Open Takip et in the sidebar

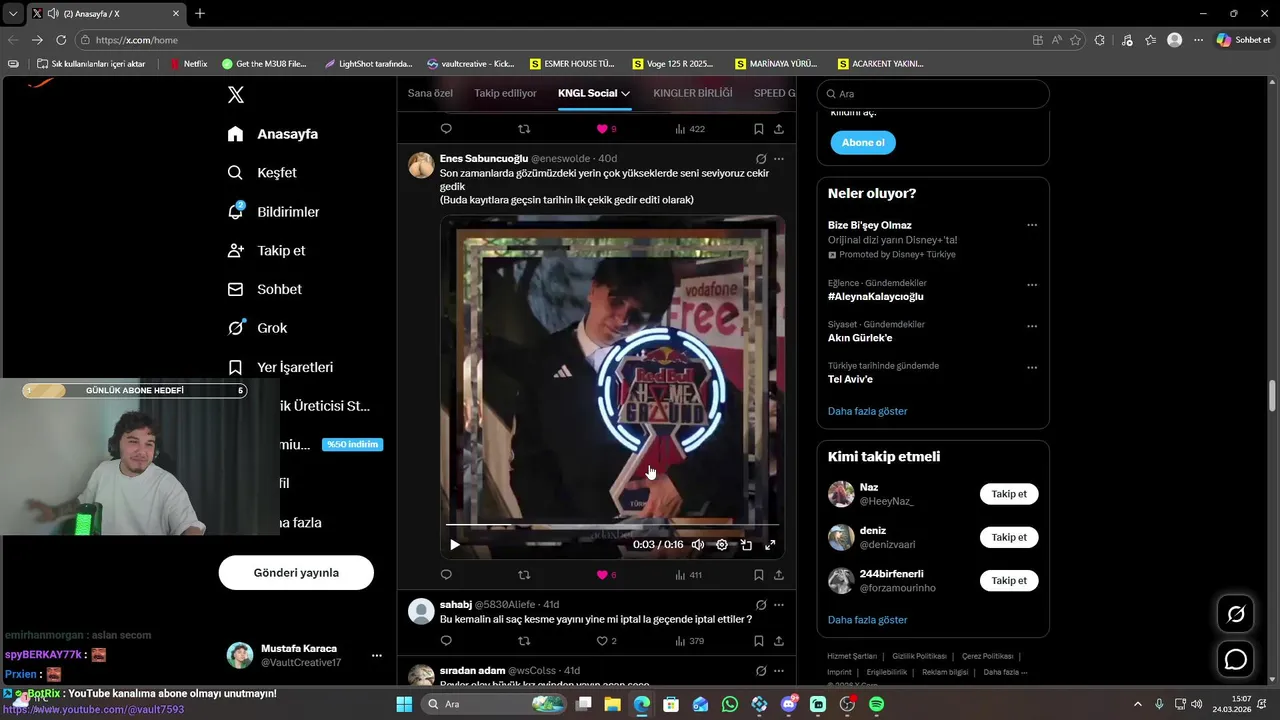[266, 251]
